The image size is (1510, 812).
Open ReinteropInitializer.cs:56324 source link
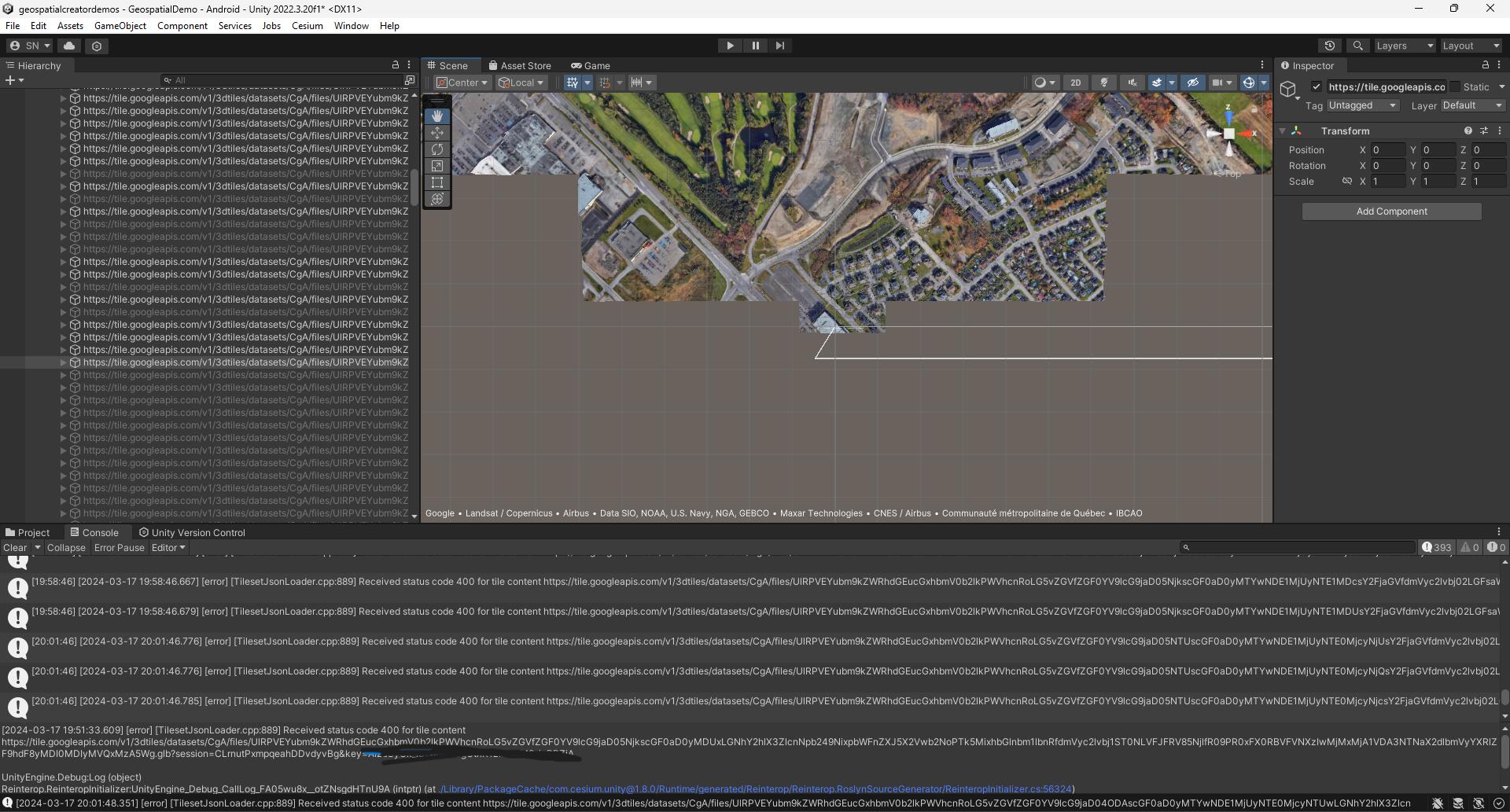click(755, 789)
